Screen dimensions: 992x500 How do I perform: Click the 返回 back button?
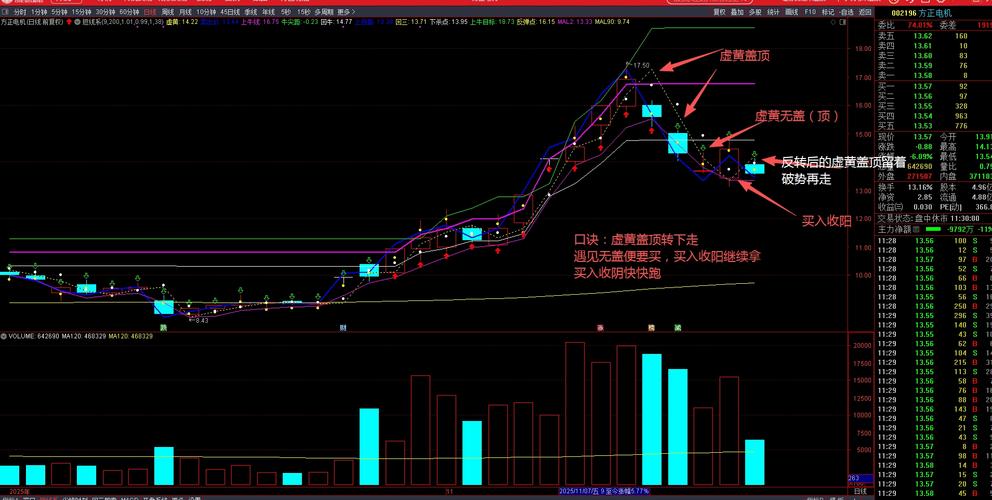pyautogui.click(x=864, y=11)
